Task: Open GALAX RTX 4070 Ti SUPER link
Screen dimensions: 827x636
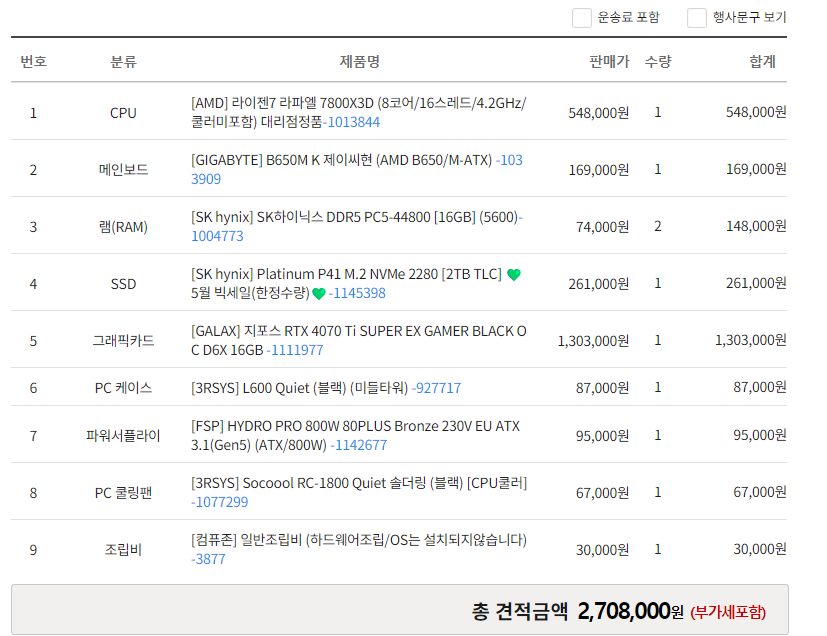Action: [359, 340]
